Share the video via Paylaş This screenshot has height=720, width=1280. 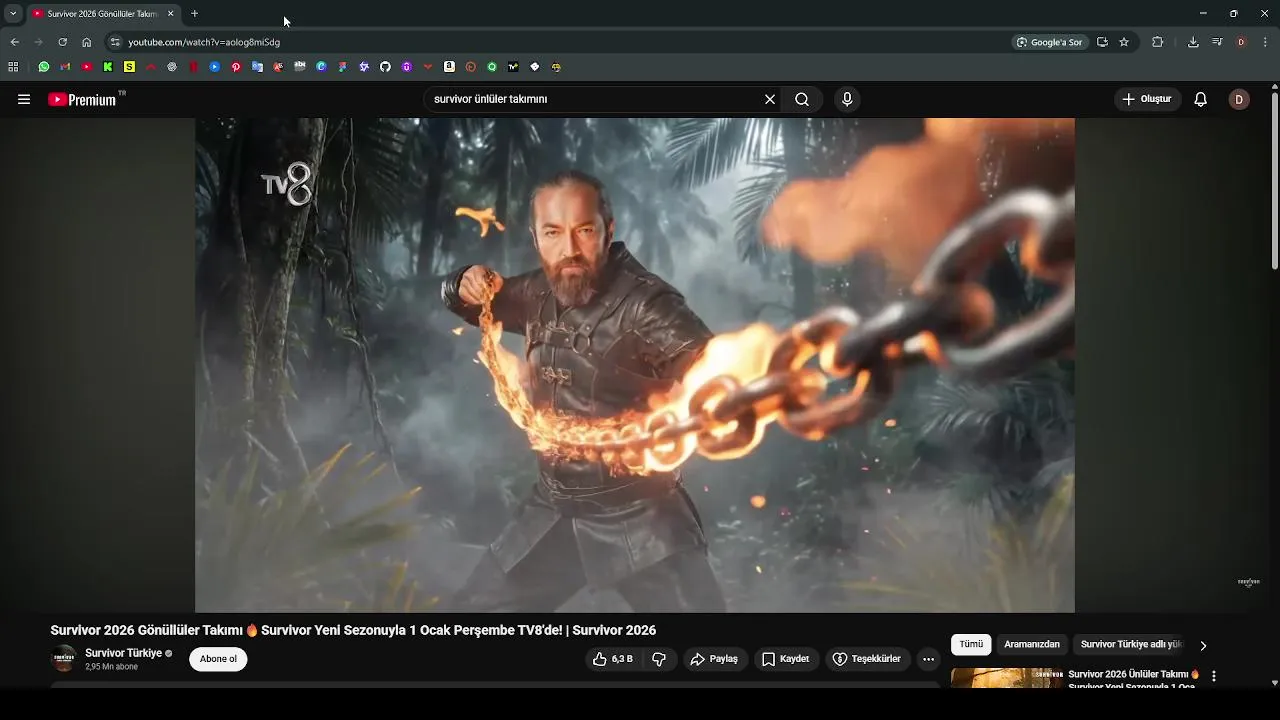point(715,659)
